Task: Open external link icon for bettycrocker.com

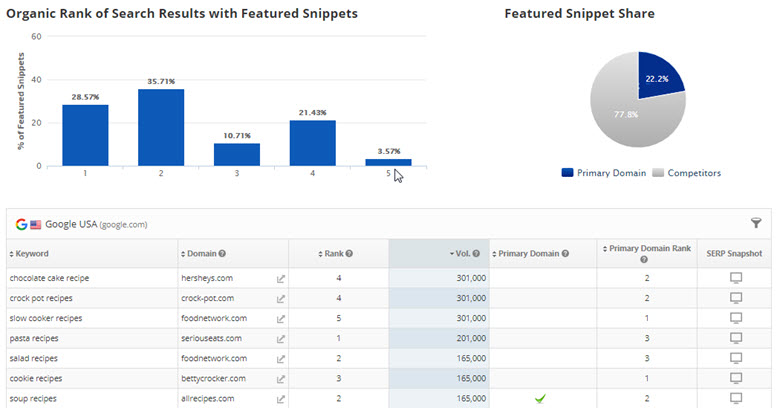Action: click(281, 378)
